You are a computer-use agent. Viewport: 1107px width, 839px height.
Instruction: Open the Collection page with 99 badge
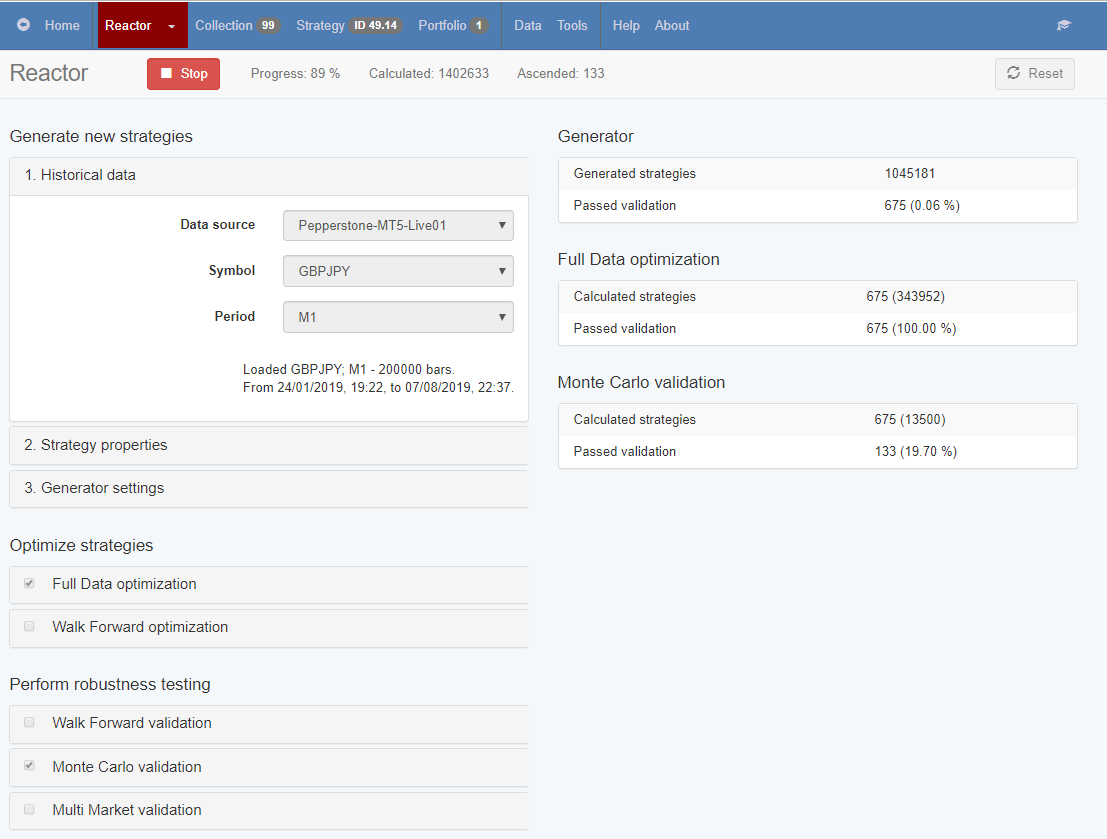(x=237, y=25)
